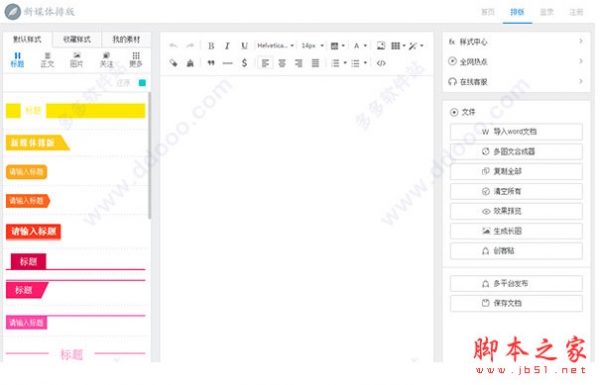Click 复制全部 button
Screen dimensions: 600x385
[x=516, y=171]
